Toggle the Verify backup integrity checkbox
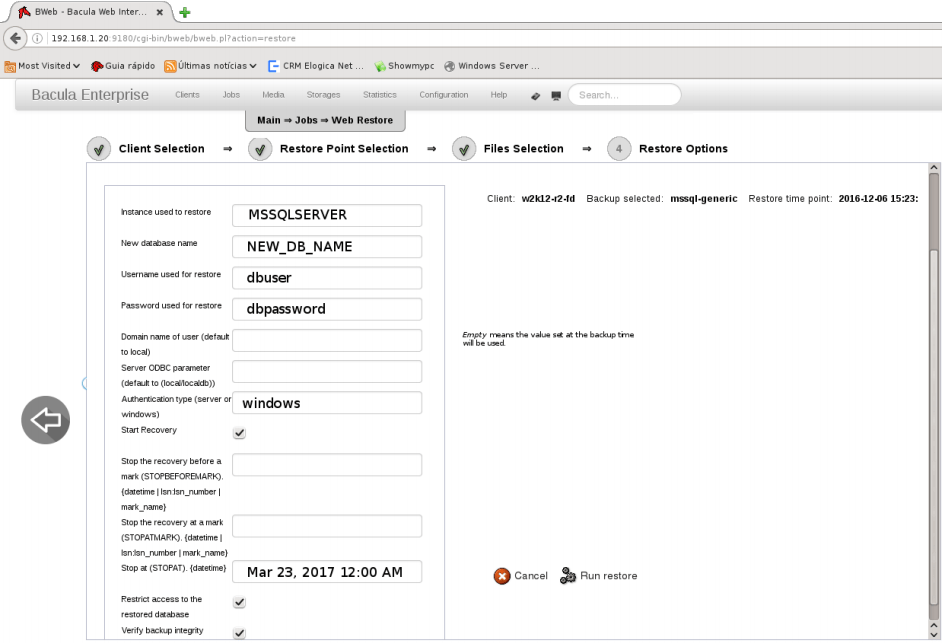The height and width of the screenshot is (643, 942). (239, 633)
